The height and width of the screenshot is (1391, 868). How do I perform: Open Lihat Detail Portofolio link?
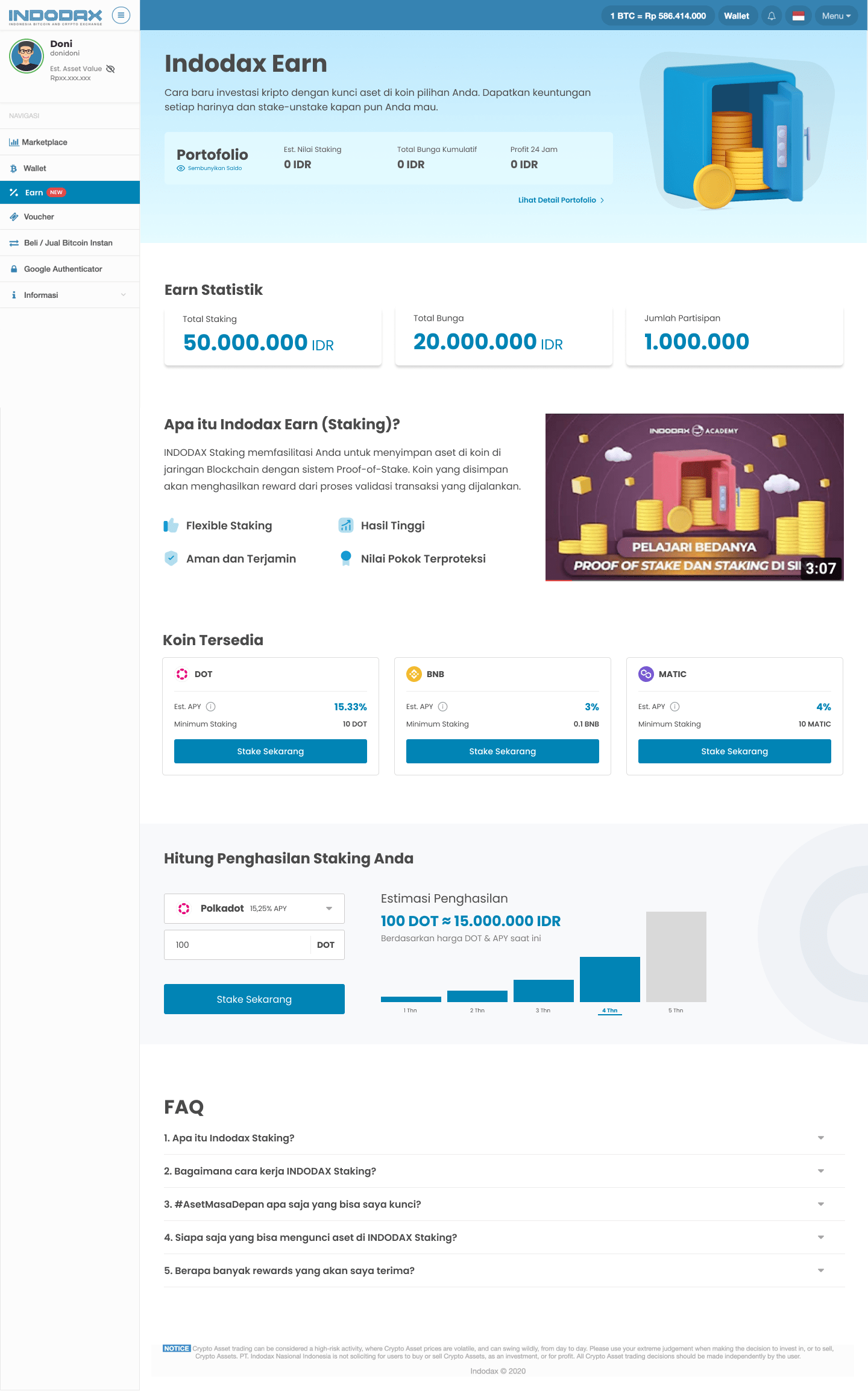coord(561,200)
